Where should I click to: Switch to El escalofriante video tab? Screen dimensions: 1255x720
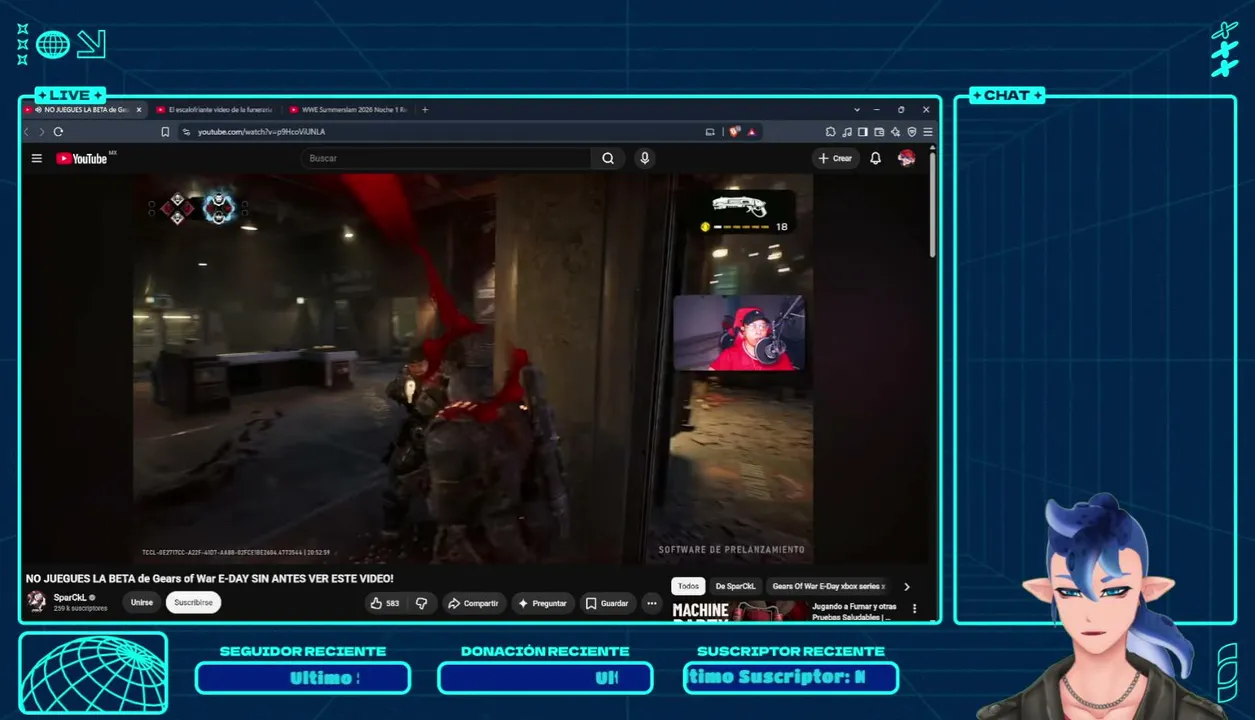pyautogui.click(x=213, y=110)
